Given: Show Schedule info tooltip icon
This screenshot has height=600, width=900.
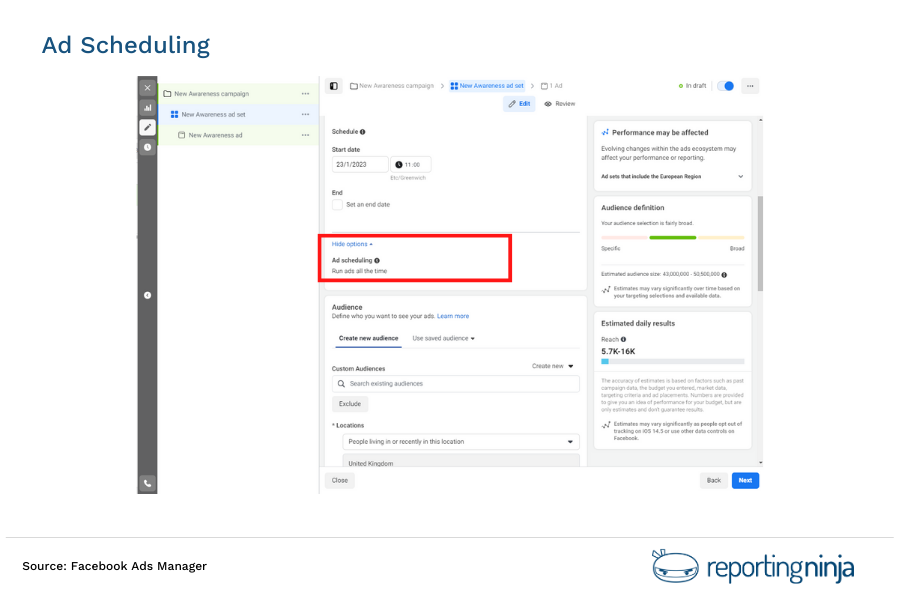Looking at the screenshot, I should (x=362, y=132).
